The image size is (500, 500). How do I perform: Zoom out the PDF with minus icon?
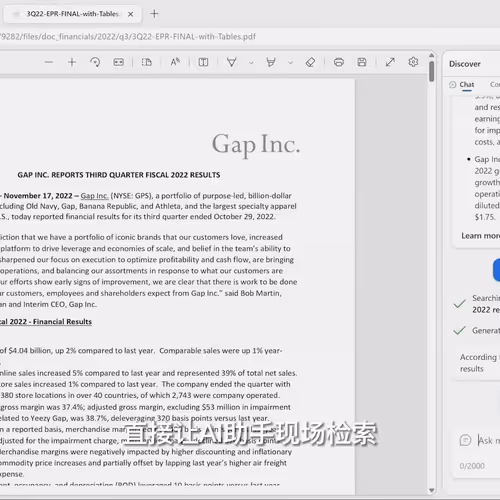coord(49,62)
